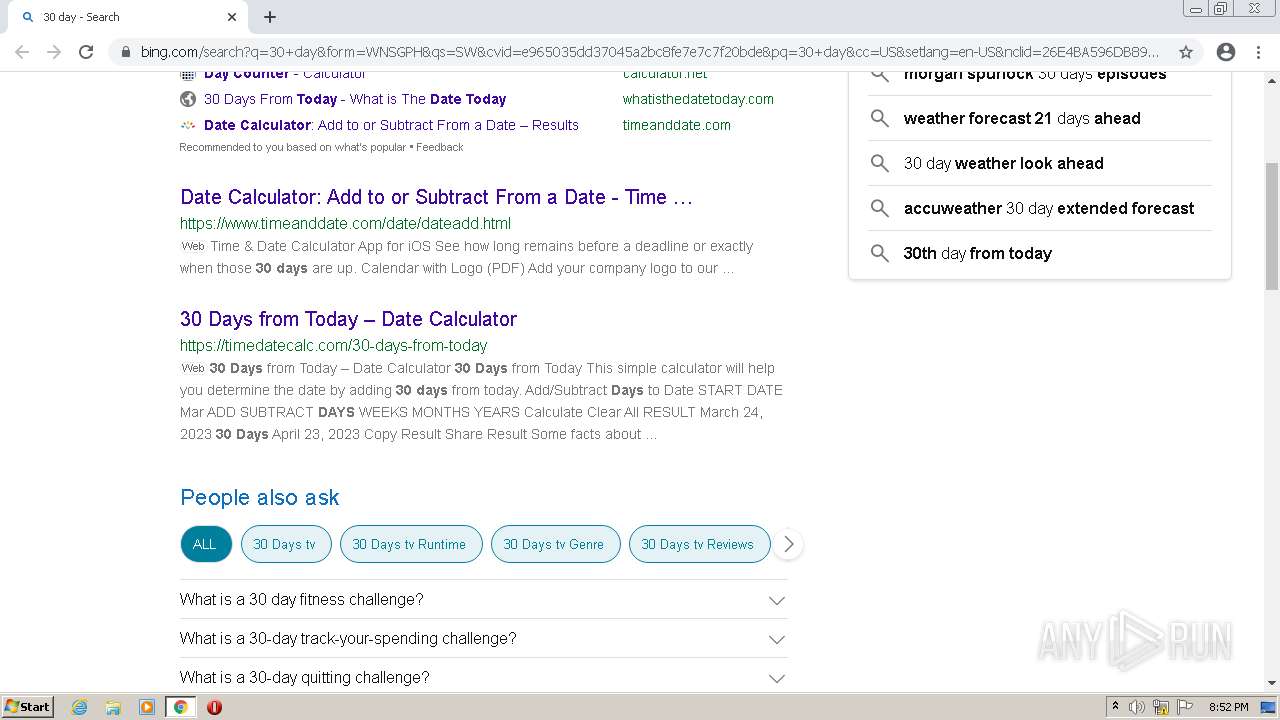Click the Action Center flag tray icon

click(x=1185, y=707)
